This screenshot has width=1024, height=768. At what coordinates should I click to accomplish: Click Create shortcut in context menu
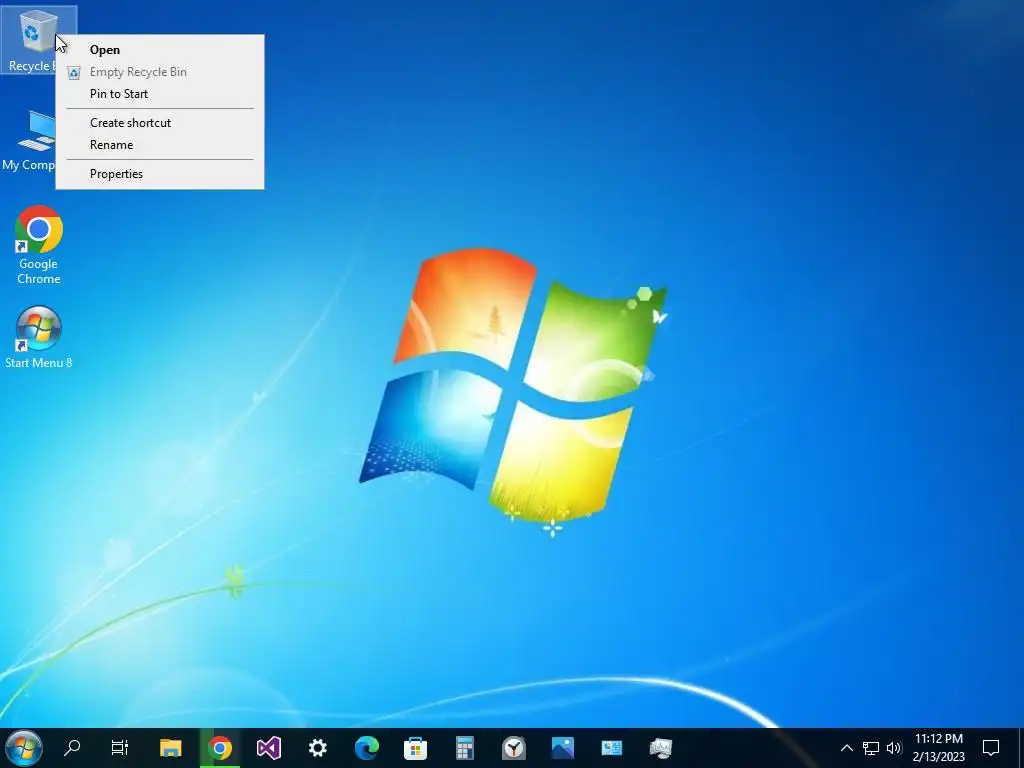160,123
